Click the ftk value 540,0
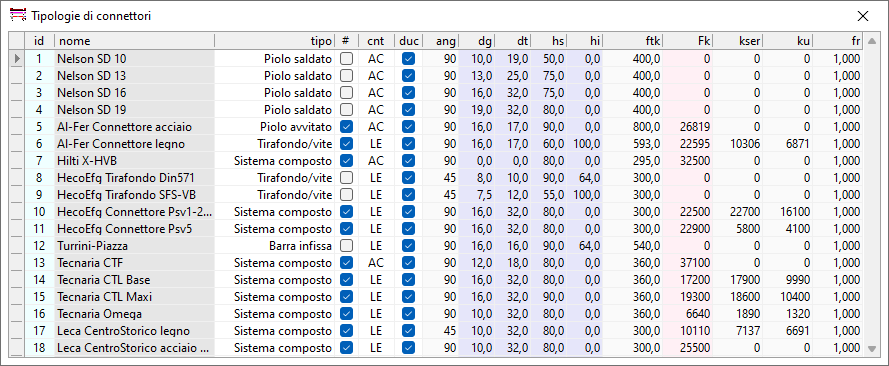The image size is (889, 366). click(x=633, y=245)
